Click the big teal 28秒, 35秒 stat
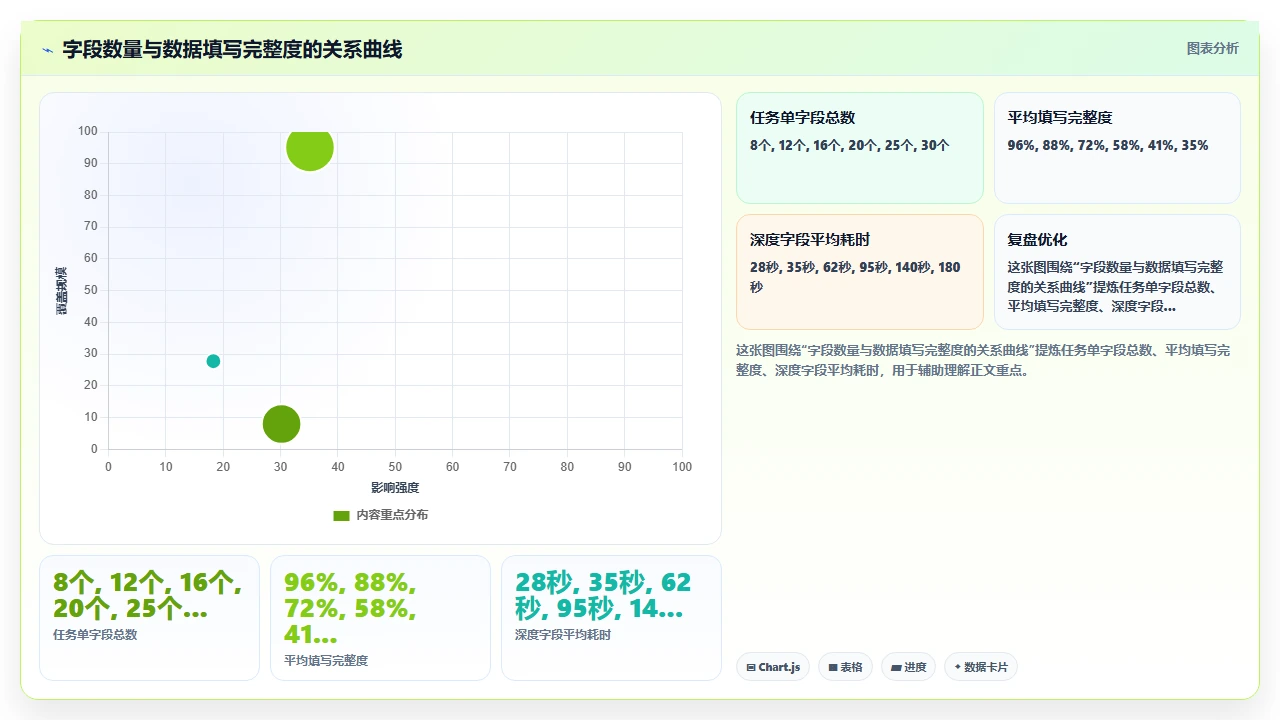1280x720 pixels. pos(603,595)
